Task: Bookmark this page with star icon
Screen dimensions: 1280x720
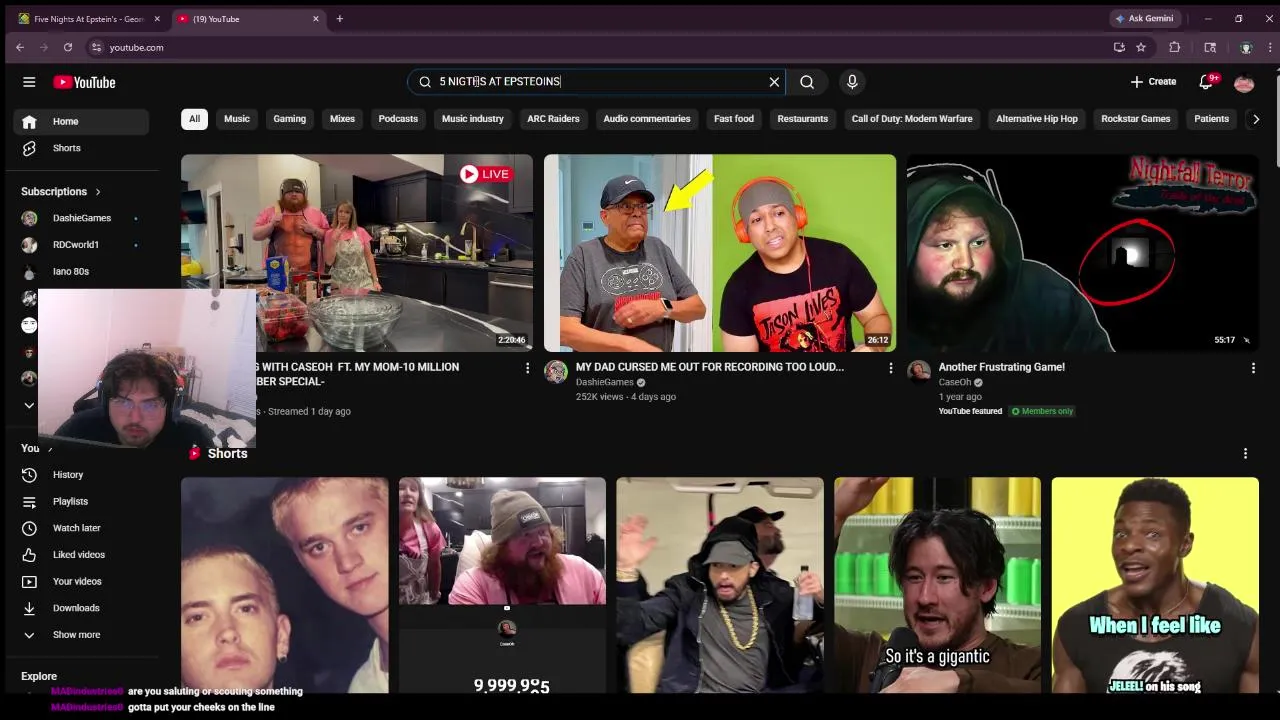Action: [x=1141, y=47]
